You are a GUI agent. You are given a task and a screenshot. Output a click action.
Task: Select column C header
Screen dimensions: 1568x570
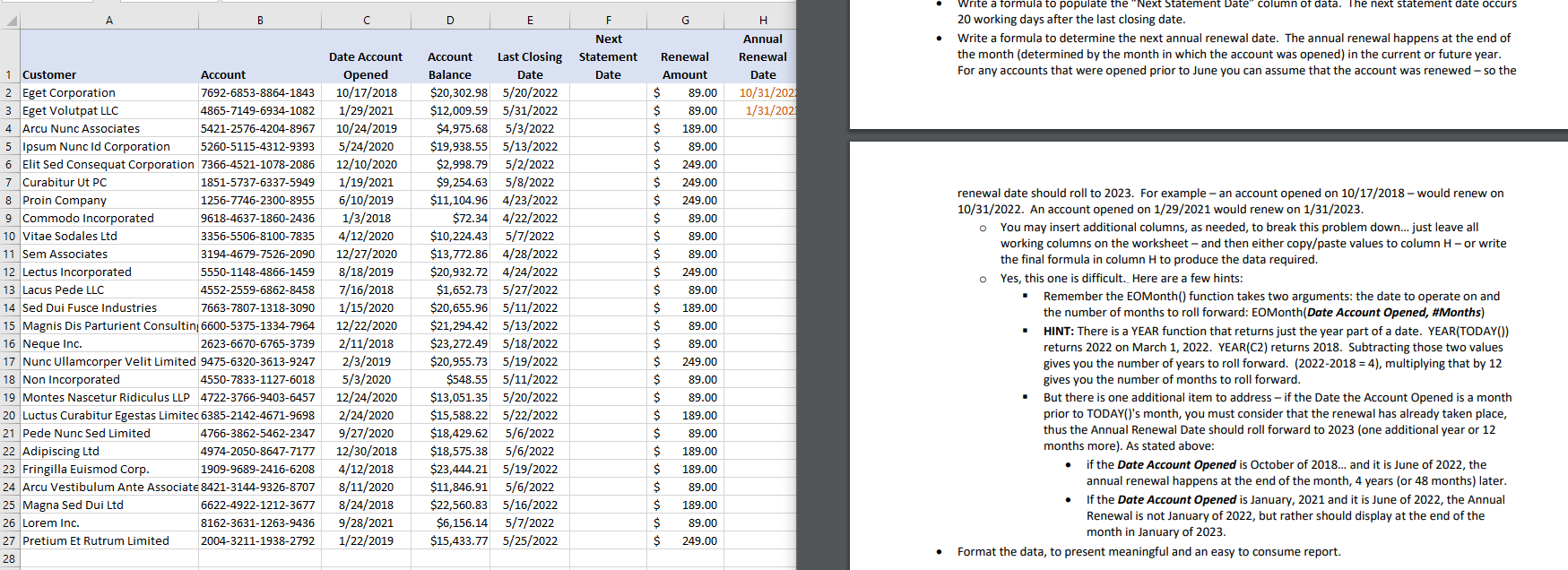366,21
